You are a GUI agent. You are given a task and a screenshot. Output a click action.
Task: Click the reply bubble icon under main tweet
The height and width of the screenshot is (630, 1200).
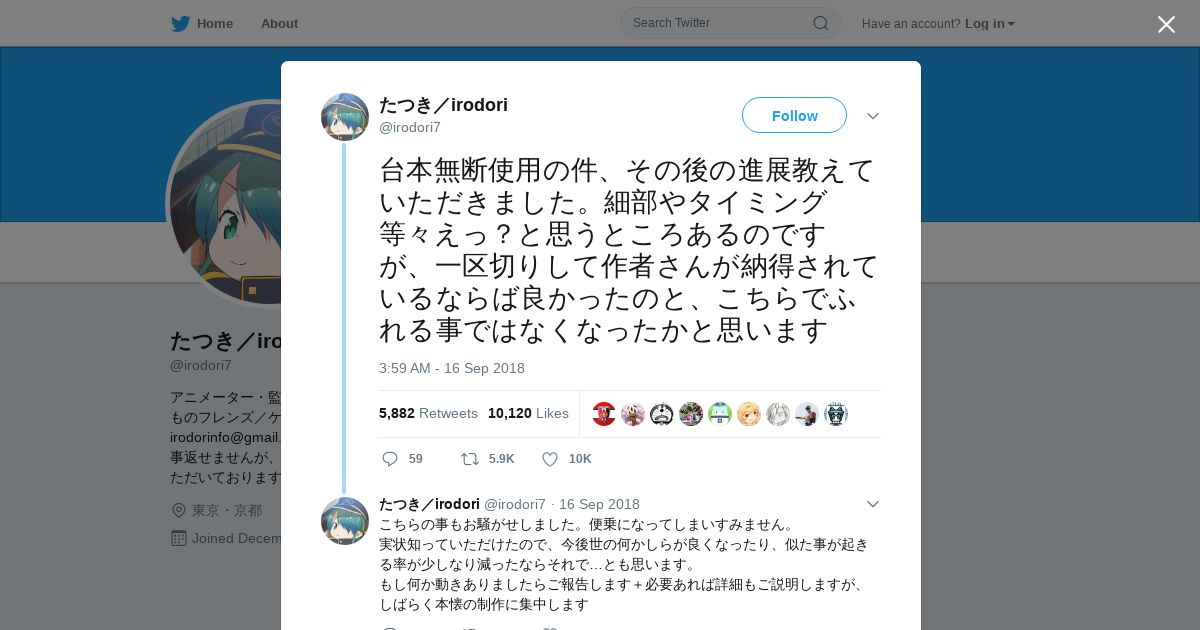point(390,459)
